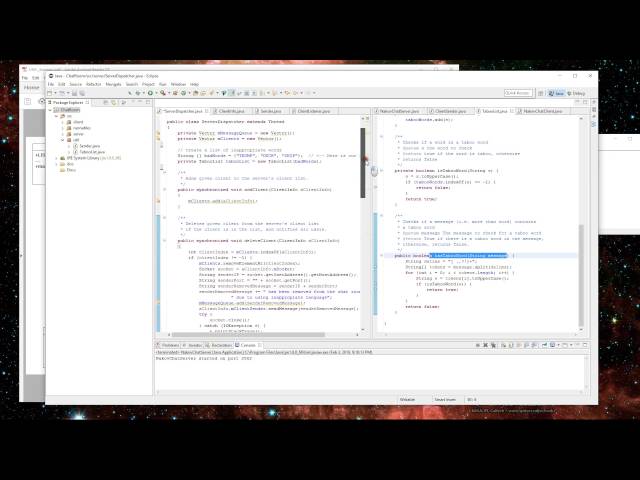Select the Package Explorer view tab
Viewport: 640px width, 480px height.
(x=68, y=102)
